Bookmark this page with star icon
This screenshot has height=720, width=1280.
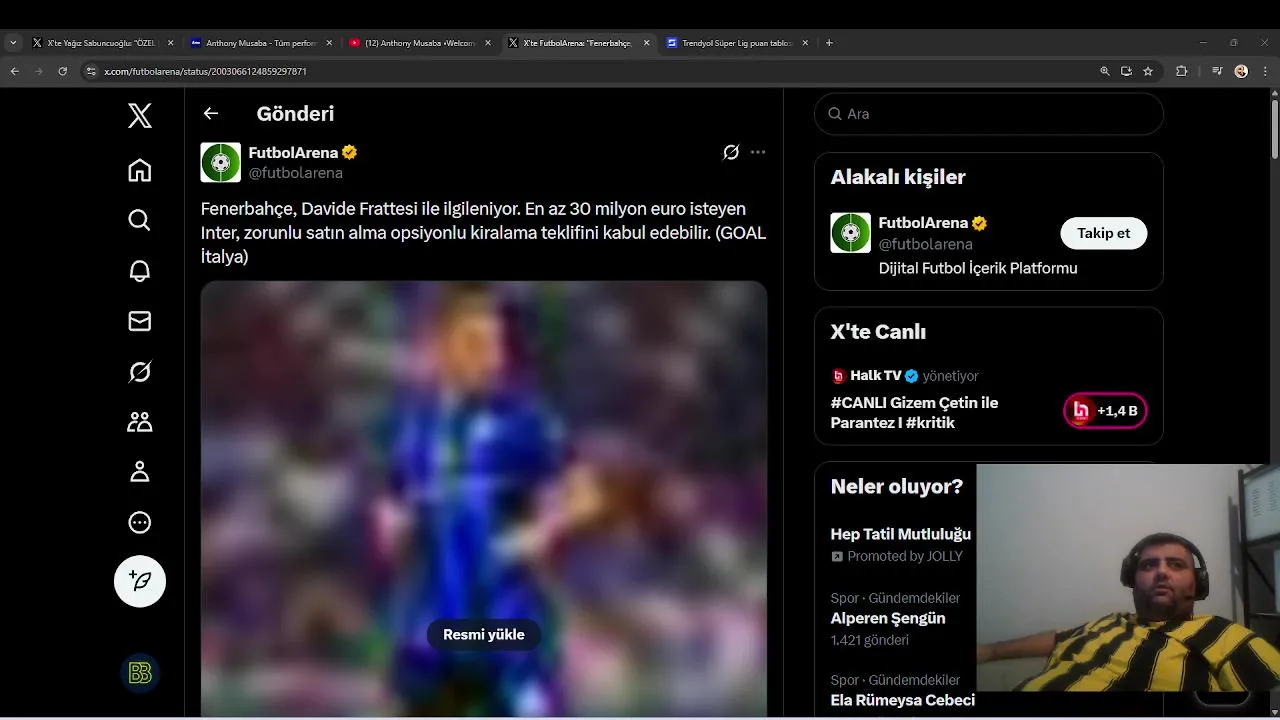pyautogui.click(x=1148, y=71)
